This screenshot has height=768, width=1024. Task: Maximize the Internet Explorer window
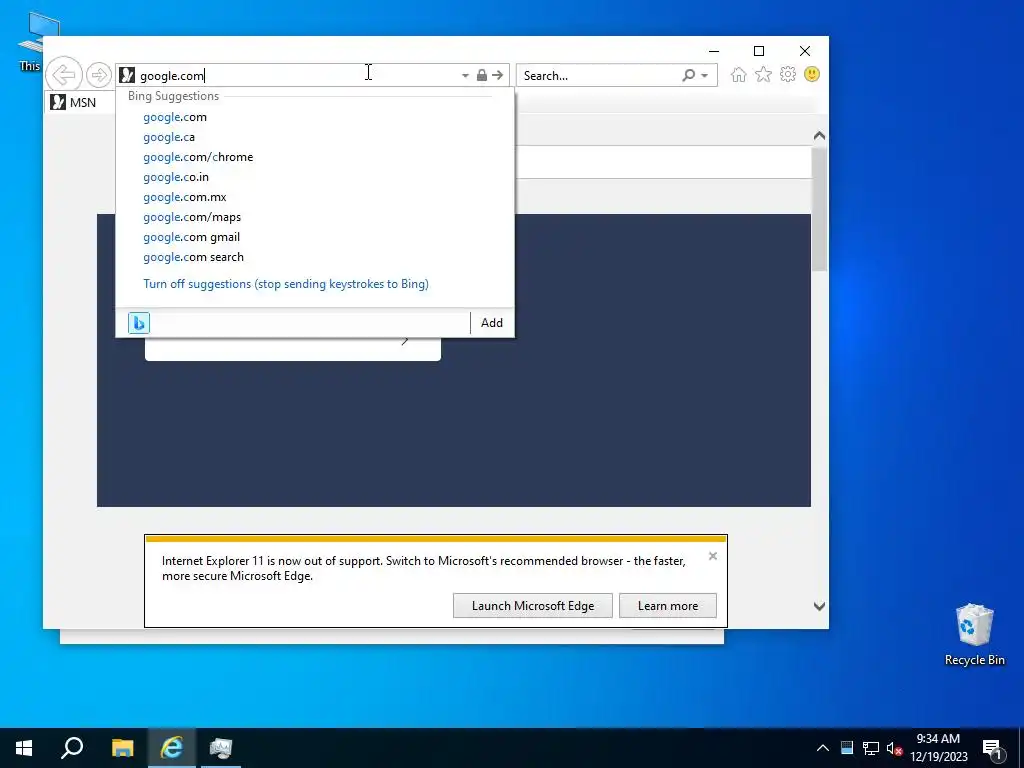[x=759, y=51]
